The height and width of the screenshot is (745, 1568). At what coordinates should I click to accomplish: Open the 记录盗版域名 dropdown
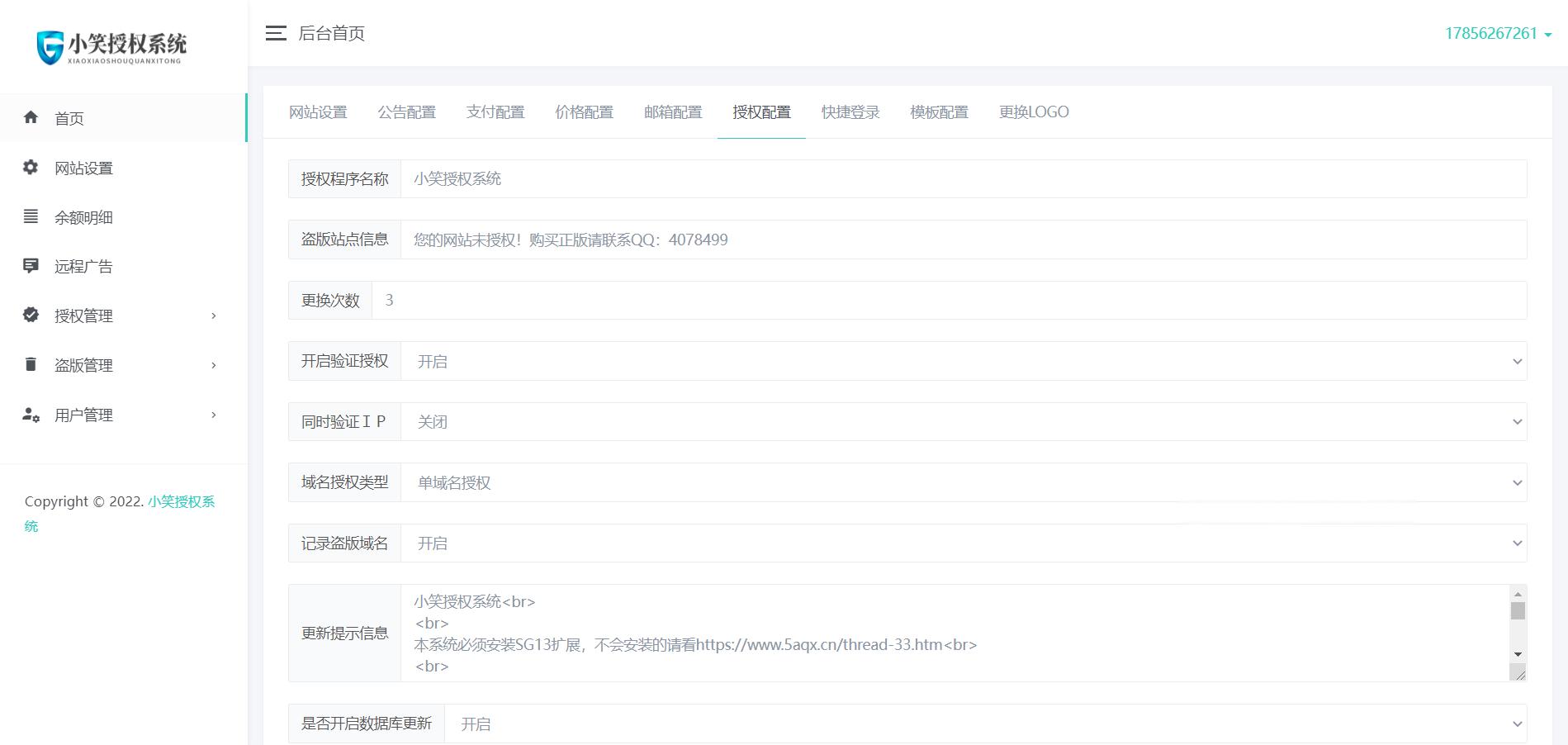point(964,543)
